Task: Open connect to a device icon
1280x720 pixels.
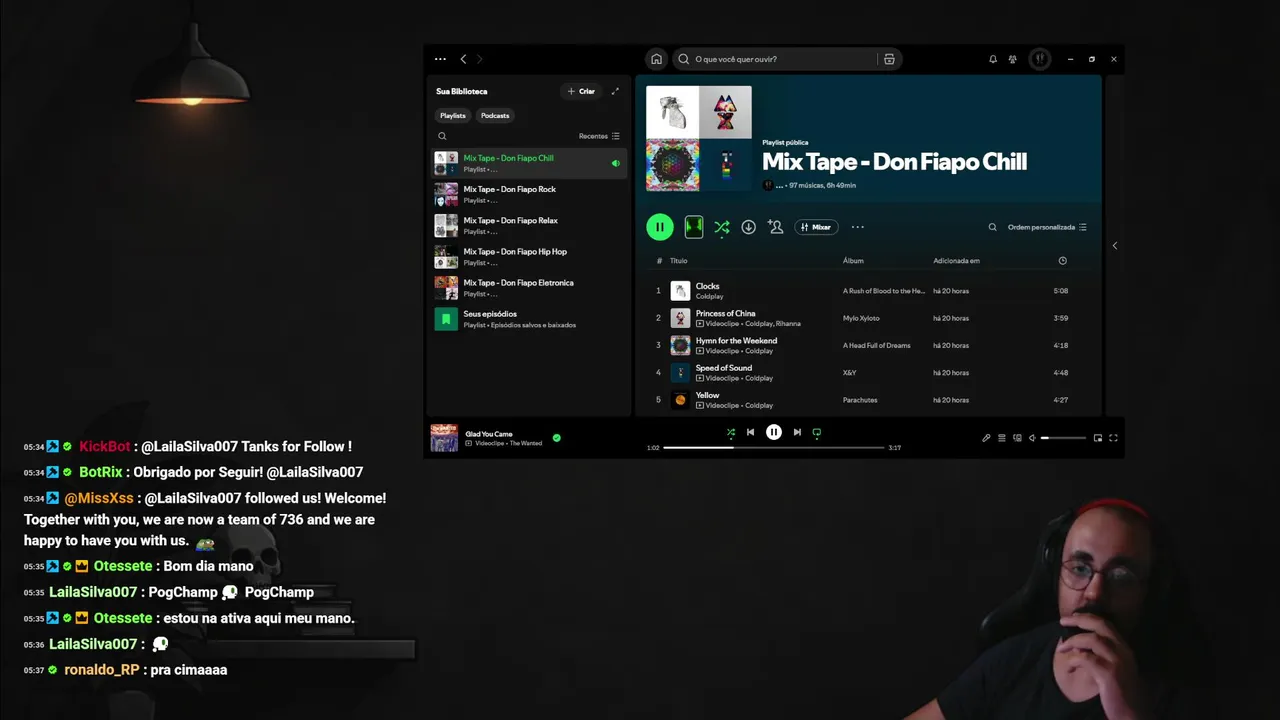Action: (1017, 438)
